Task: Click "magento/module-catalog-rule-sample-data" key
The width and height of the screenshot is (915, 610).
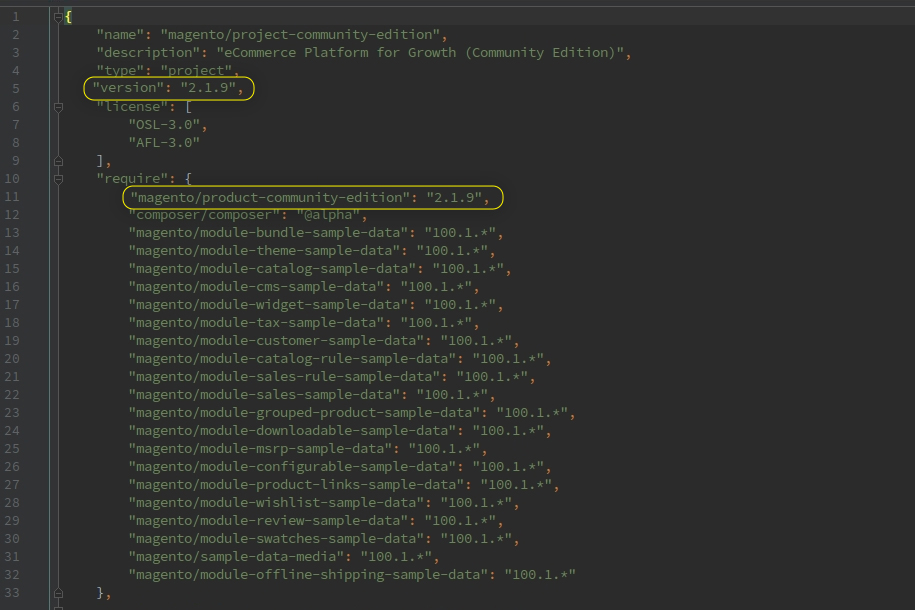Action: click(x=292, y=359)
